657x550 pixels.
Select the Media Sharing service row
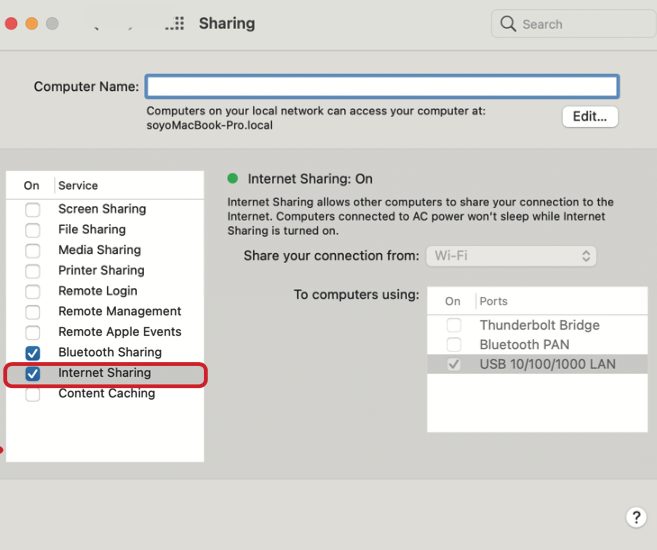click(x=105, y=250)
